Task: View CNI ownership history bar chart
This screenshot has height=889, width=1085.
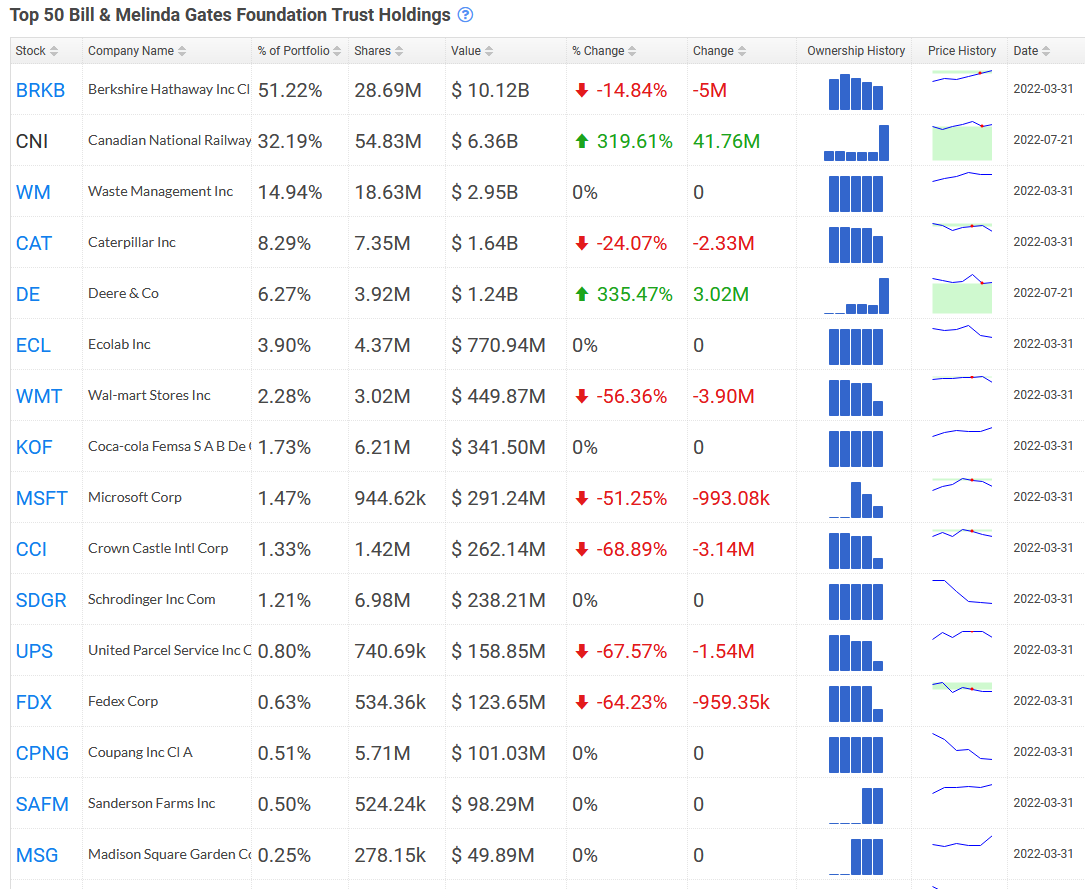Action: tap(856, 143)
